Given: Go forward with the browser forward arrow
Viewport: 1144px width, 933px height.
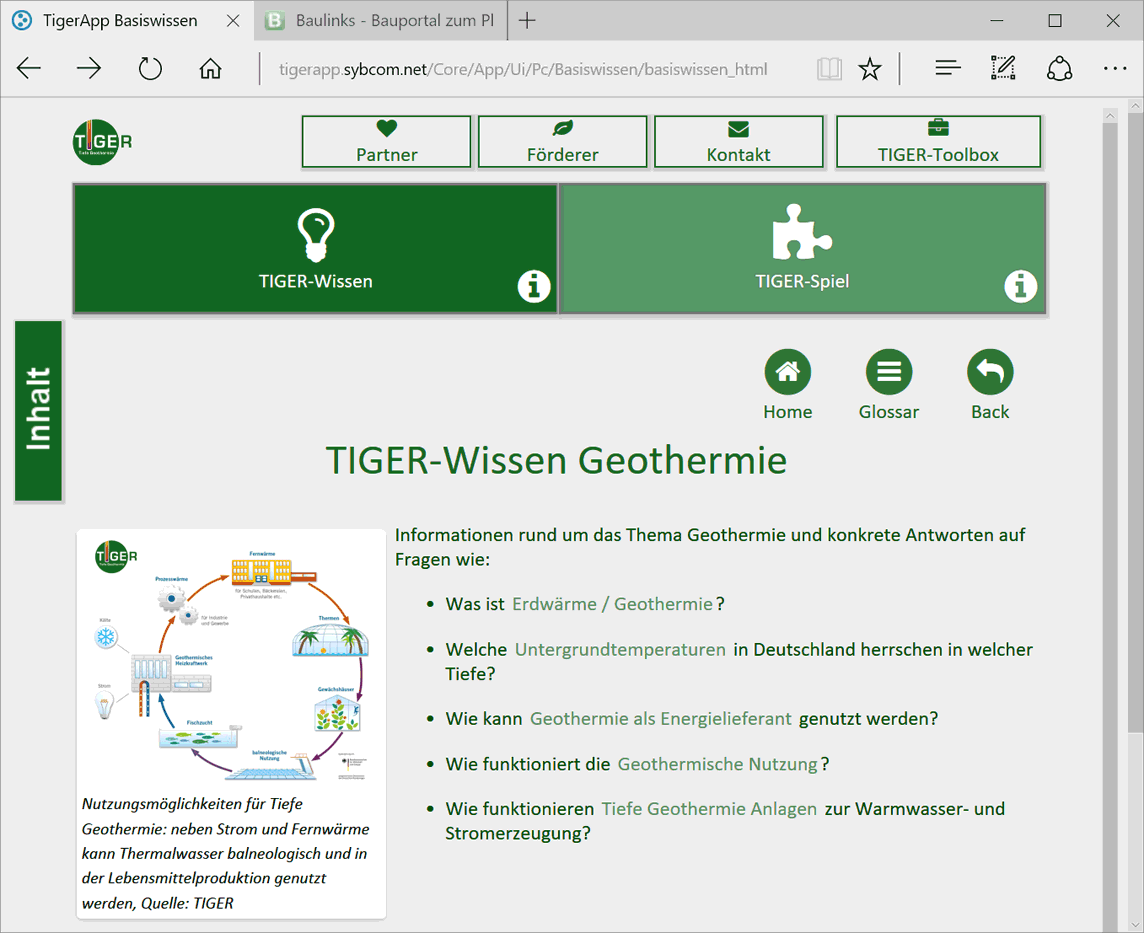Looking at the screenshot, I should [x=88, y=69].
